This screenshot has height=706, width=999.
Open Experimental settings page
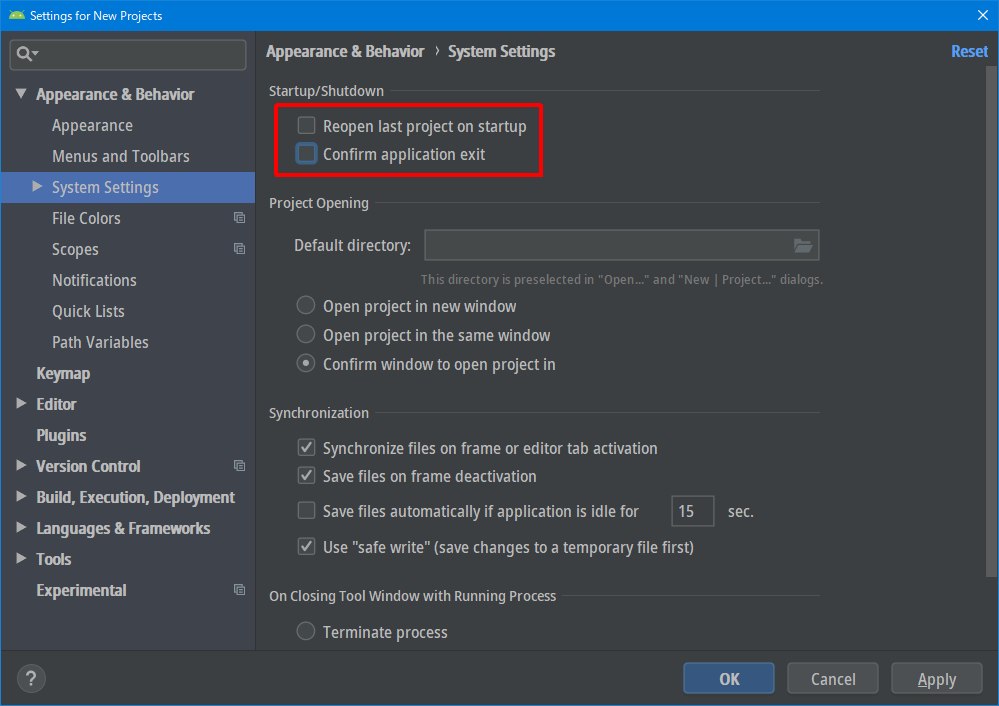[81, 591]
